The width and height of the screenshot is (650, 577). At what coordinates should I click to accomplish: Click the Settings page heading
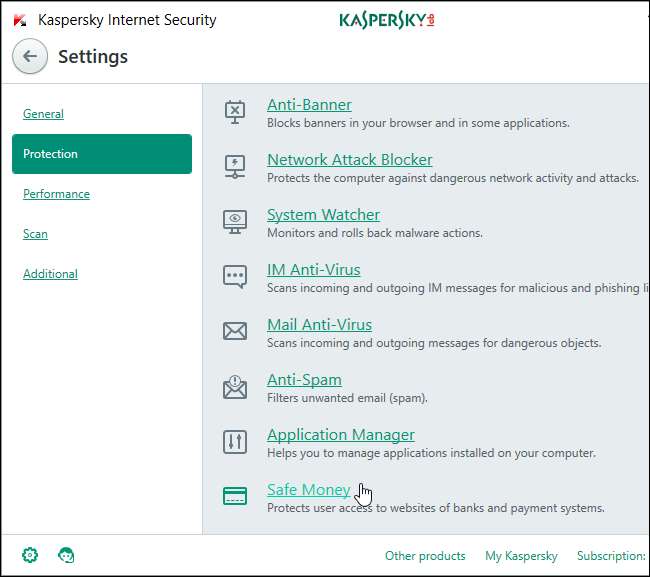[93, 57]
